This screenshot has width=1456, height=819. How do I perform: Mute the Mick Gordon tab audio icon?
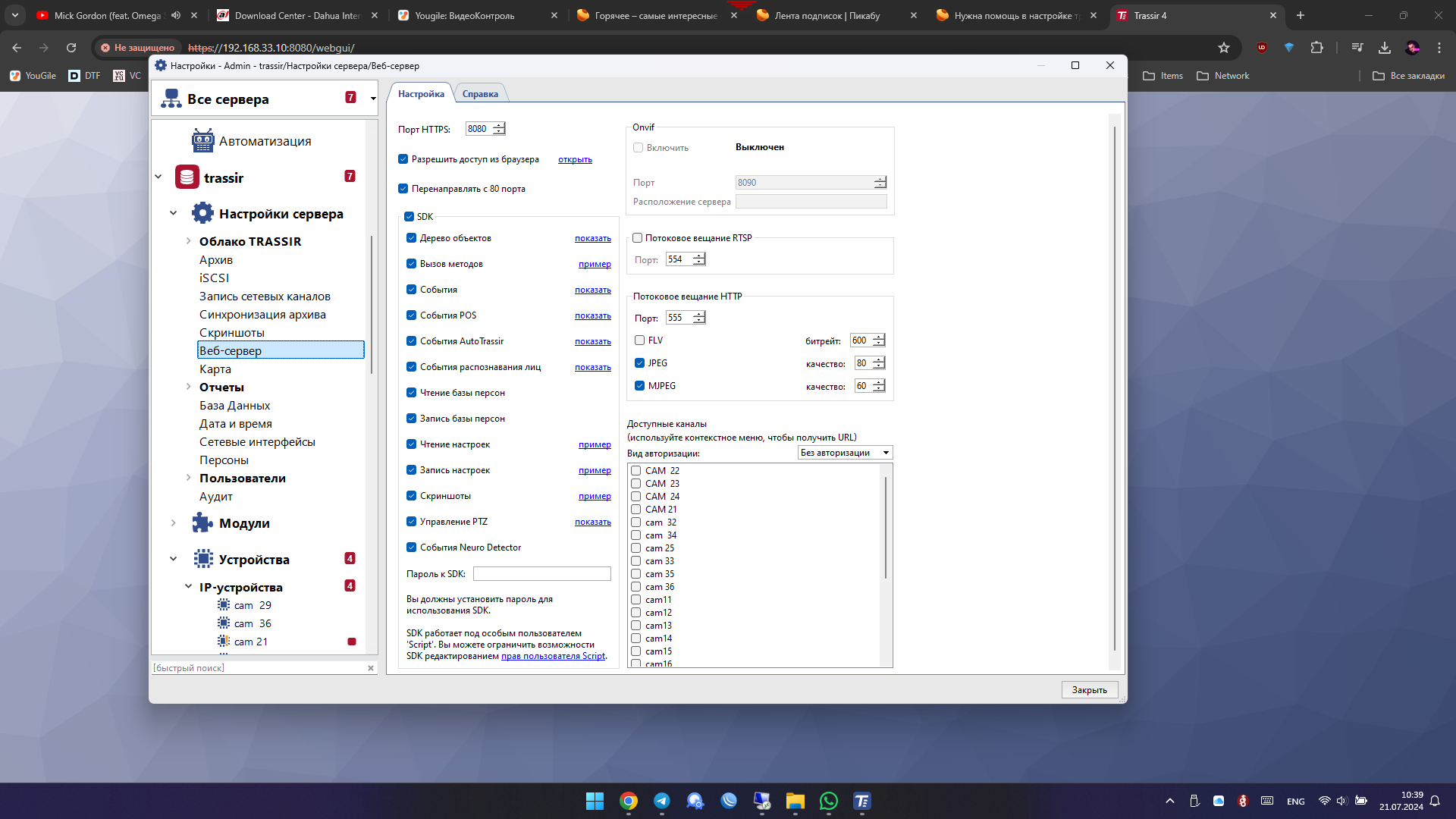point(176,15)
